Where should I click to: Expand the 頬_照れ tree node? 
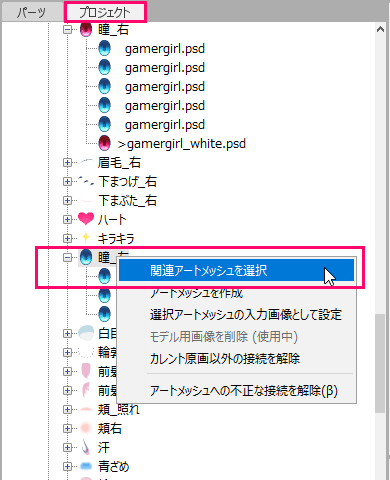67,409
